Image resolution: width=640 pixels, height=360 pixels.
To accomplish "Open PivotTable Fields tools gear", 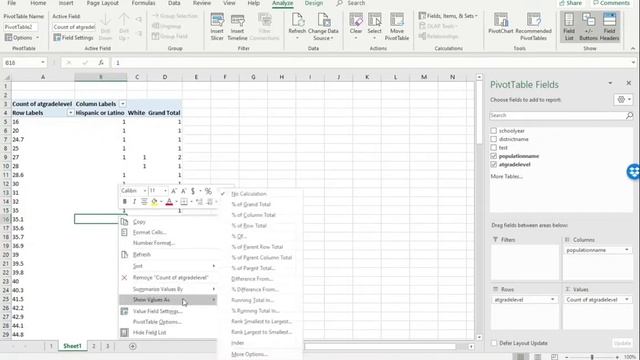I will pyautogui.click(x=623, y=100).
